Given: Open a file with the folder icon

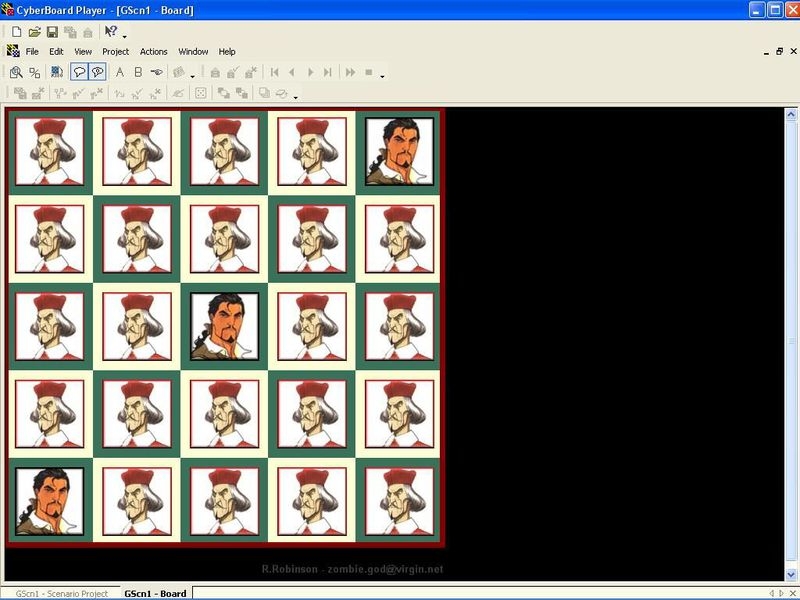Looking at the screenshot, I should (34, 32).
